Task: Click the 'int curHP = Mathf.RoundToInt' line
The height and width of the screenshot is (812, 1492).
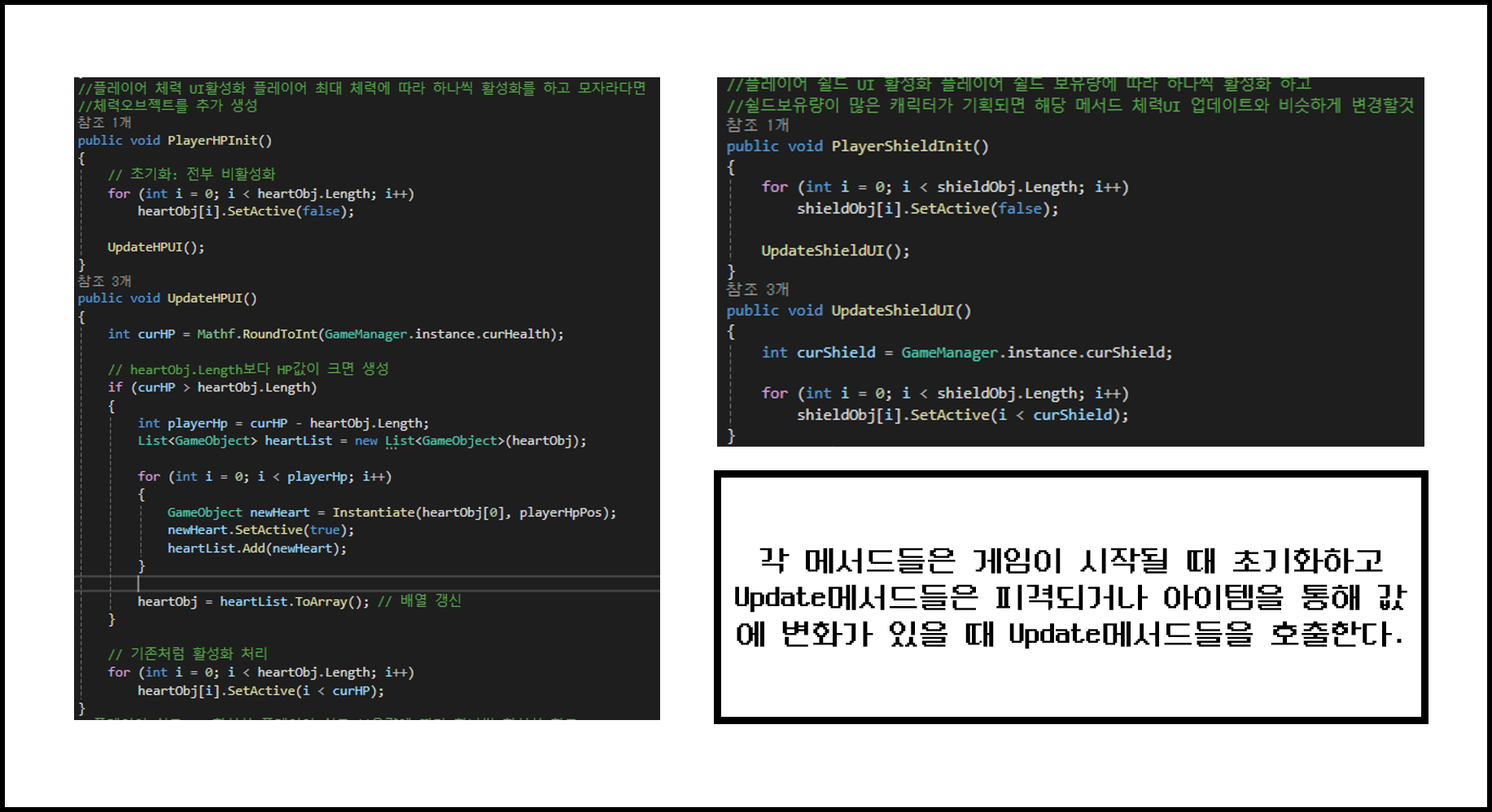Action: point(335,334)
